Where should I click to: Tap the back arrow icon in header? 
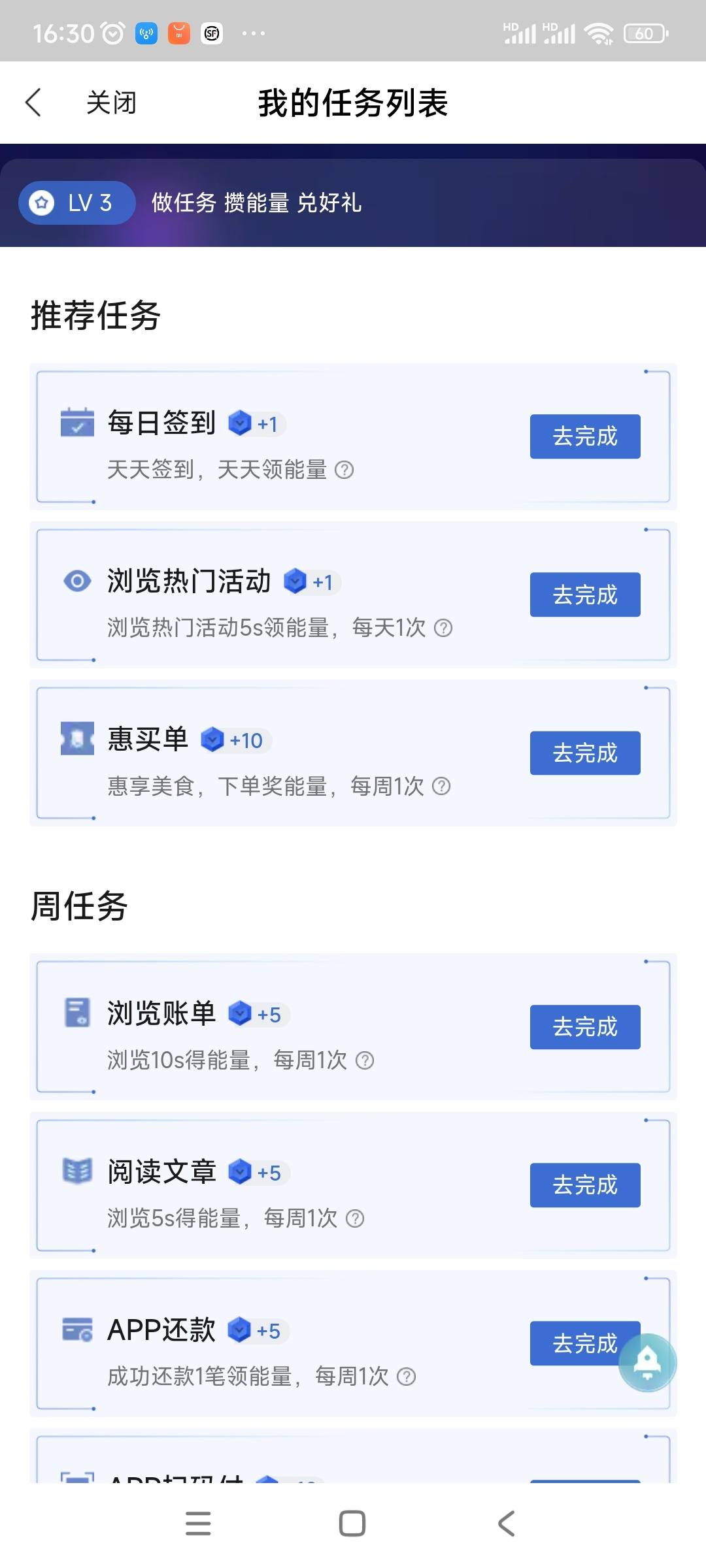pyautogui.click(x=33, y=103)
